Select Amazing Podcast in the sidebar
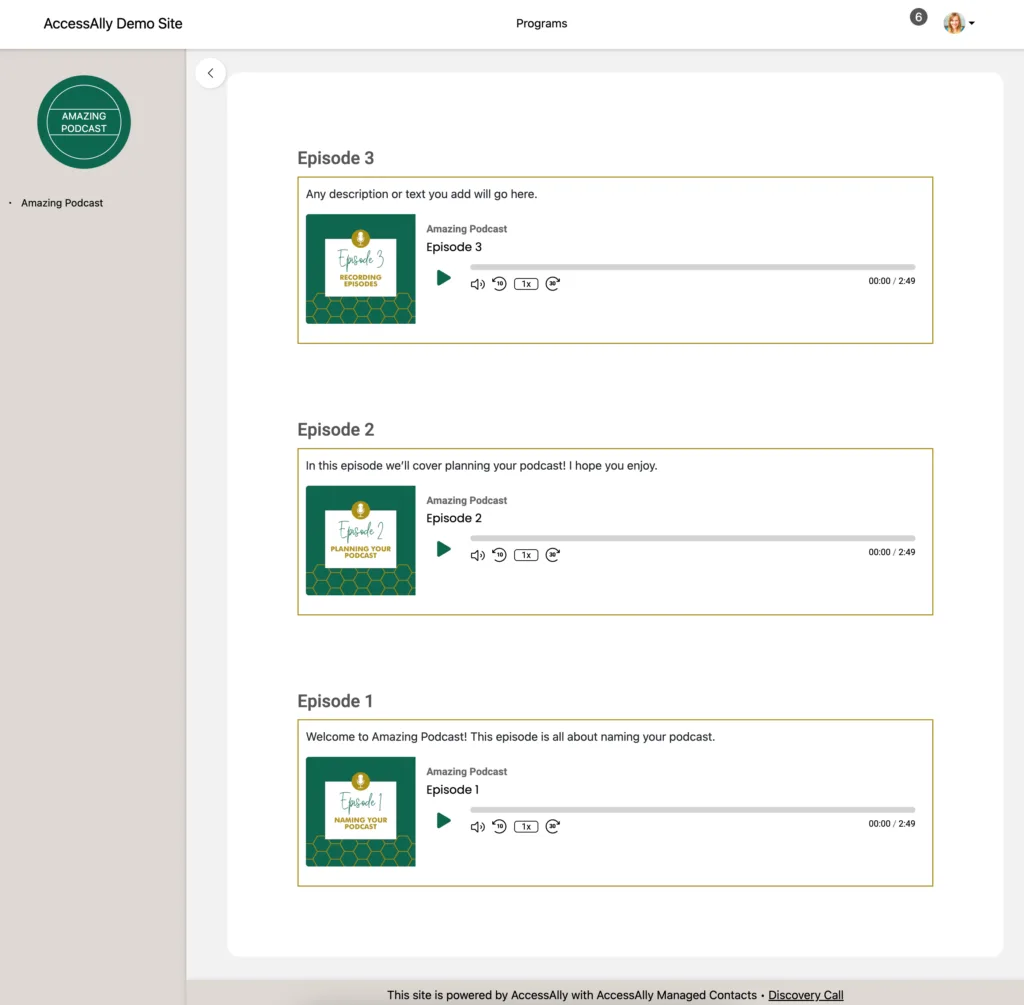 coord(62,203)
